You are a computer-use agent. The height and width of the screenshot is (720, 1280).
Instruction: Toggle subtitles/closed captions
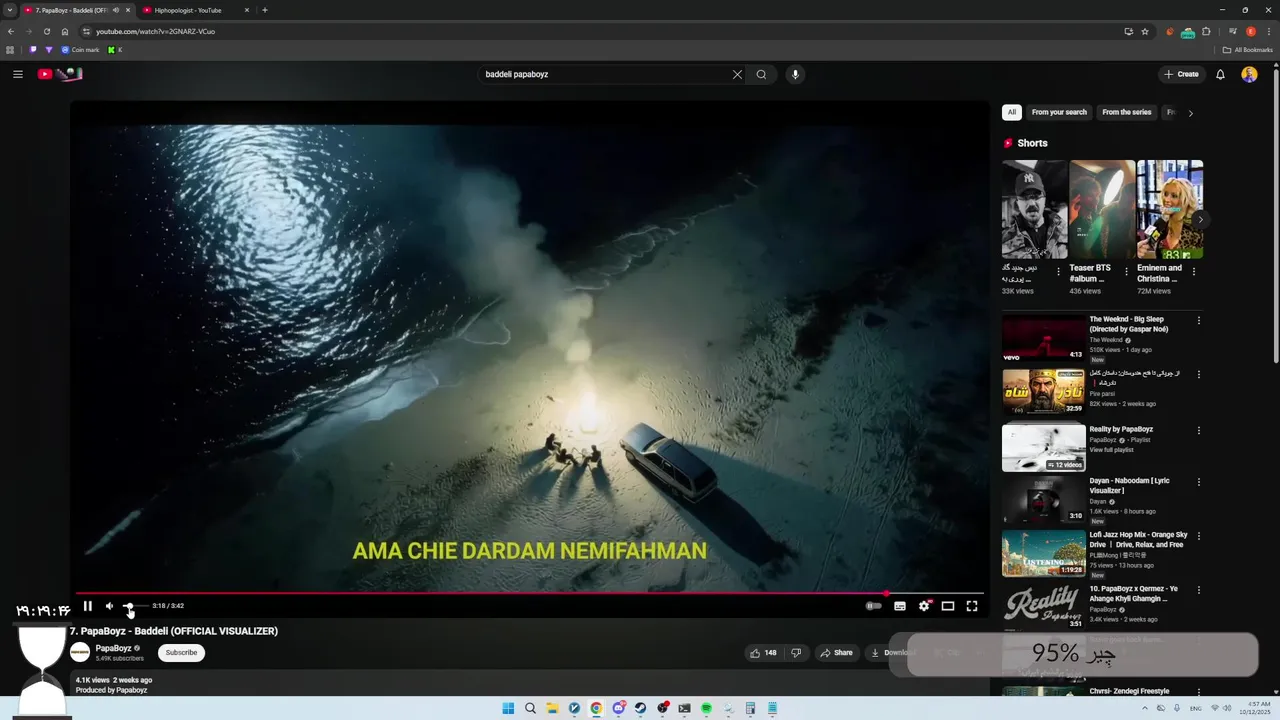900,606
